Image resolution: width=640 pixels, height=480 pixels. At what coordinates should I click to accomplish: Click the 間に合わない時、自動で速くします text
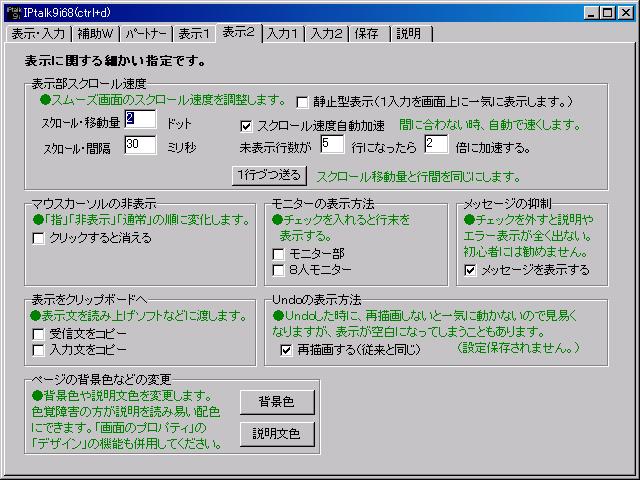pyautogui.click(x=490, y=125)
